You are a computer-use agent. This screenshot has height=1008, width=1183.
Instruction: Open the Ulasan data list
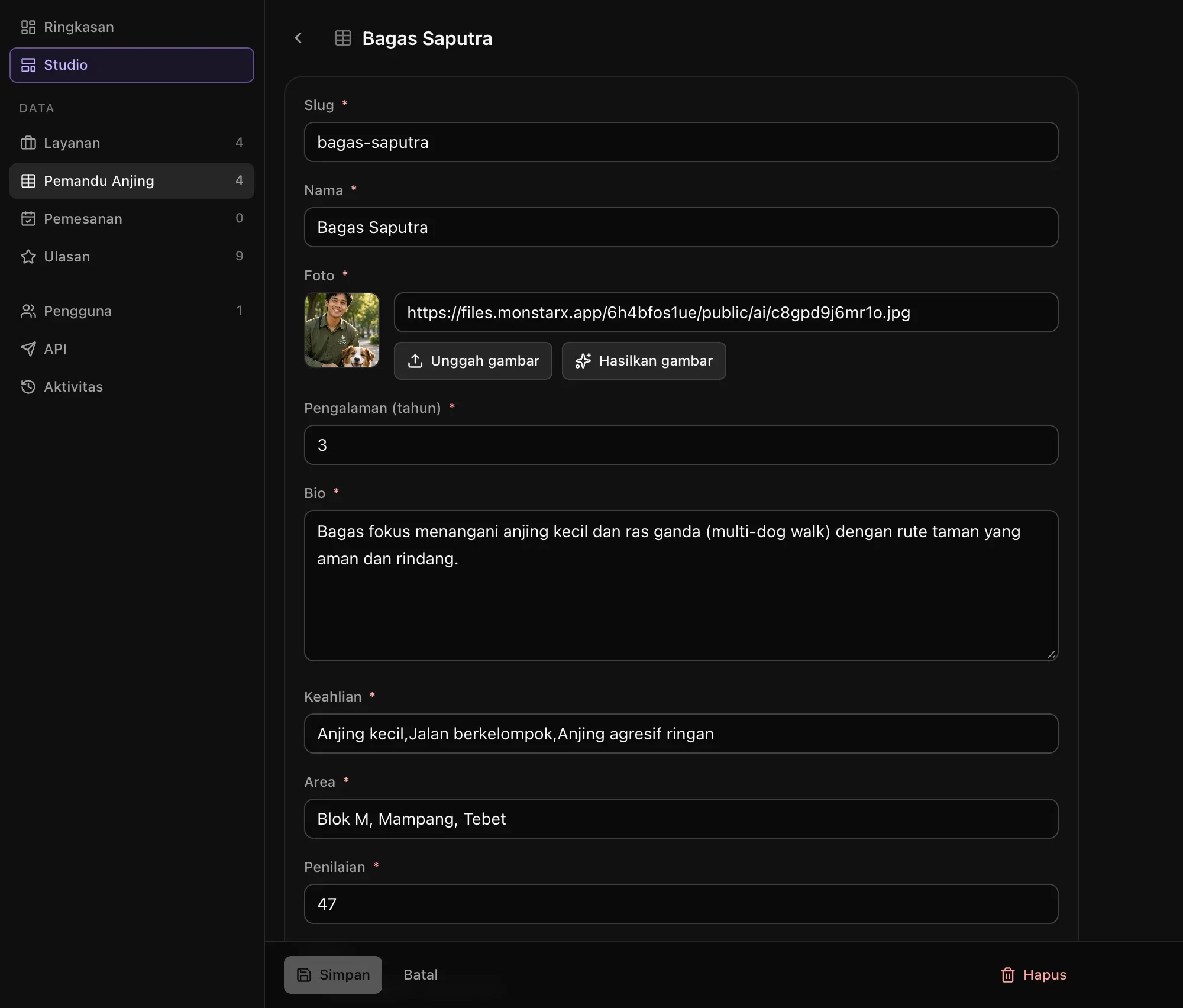click(132, 257)
